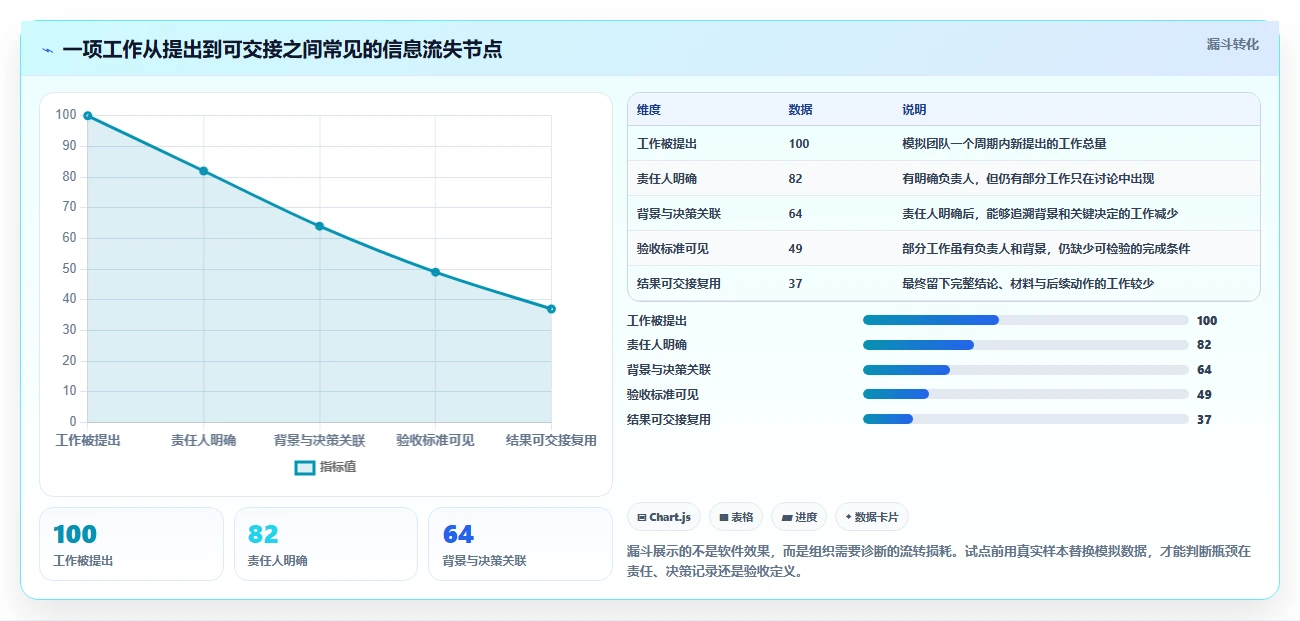
Task: Click the footer note about 漏斗展示
Action: coord(939,562)
